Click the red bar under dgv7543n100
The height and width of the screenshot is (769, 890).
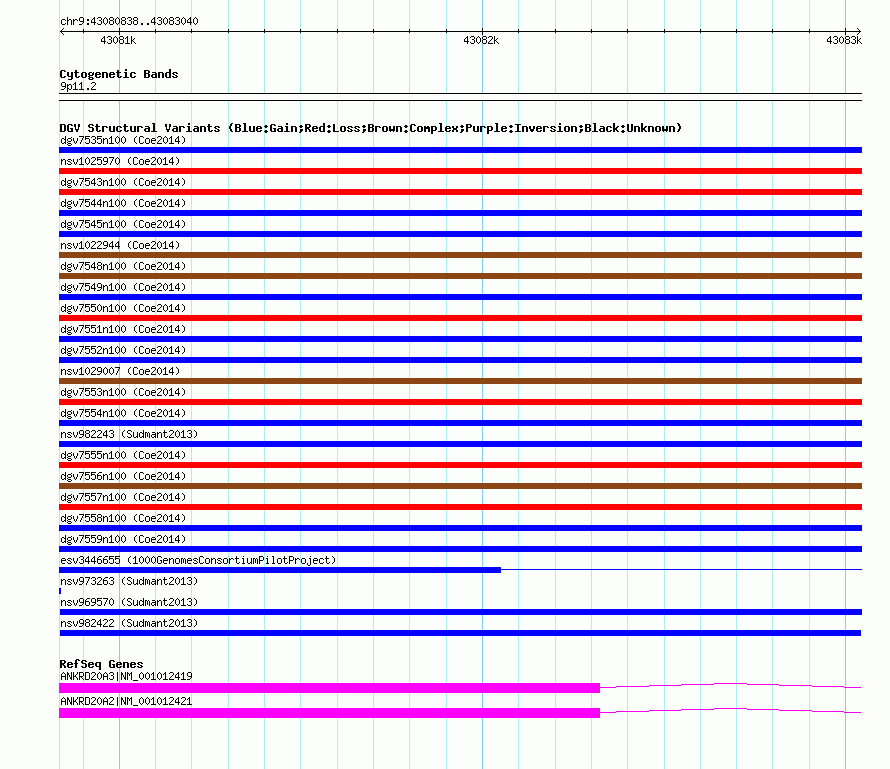pyautogui.click(x=460, y=192)
